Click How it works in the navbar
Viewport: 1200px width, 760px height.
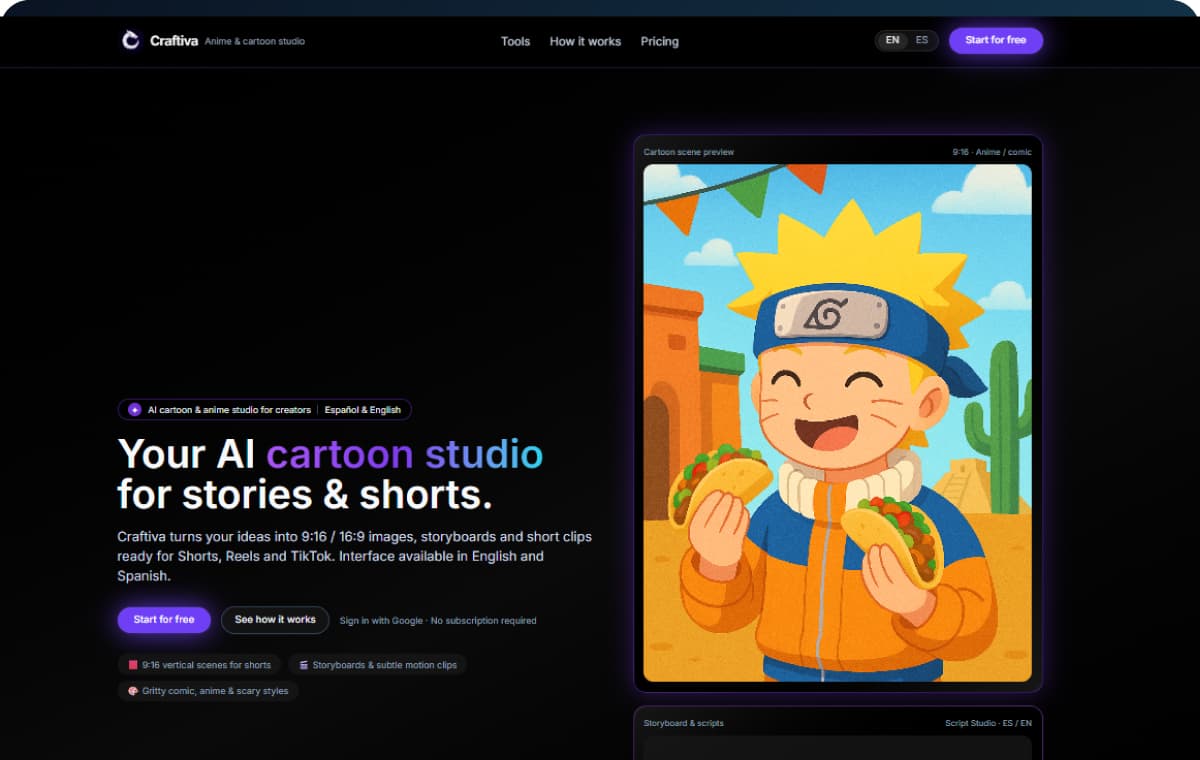pyautogui.click(x=585, y=41)
